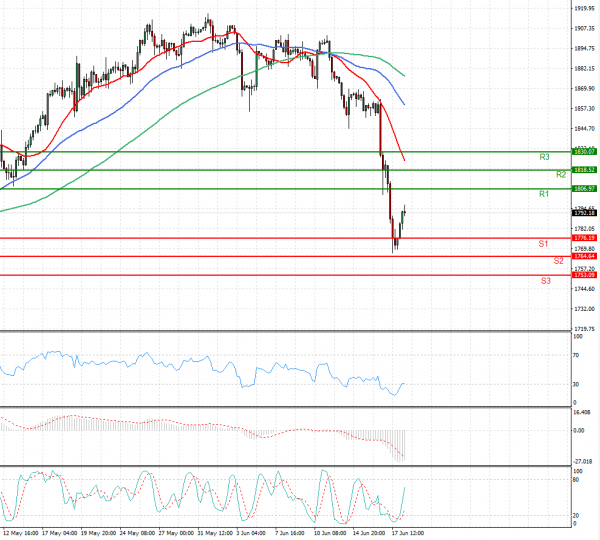Click the S3 support label
This screenshot has height=540, width=600.
tap(545, 281)
